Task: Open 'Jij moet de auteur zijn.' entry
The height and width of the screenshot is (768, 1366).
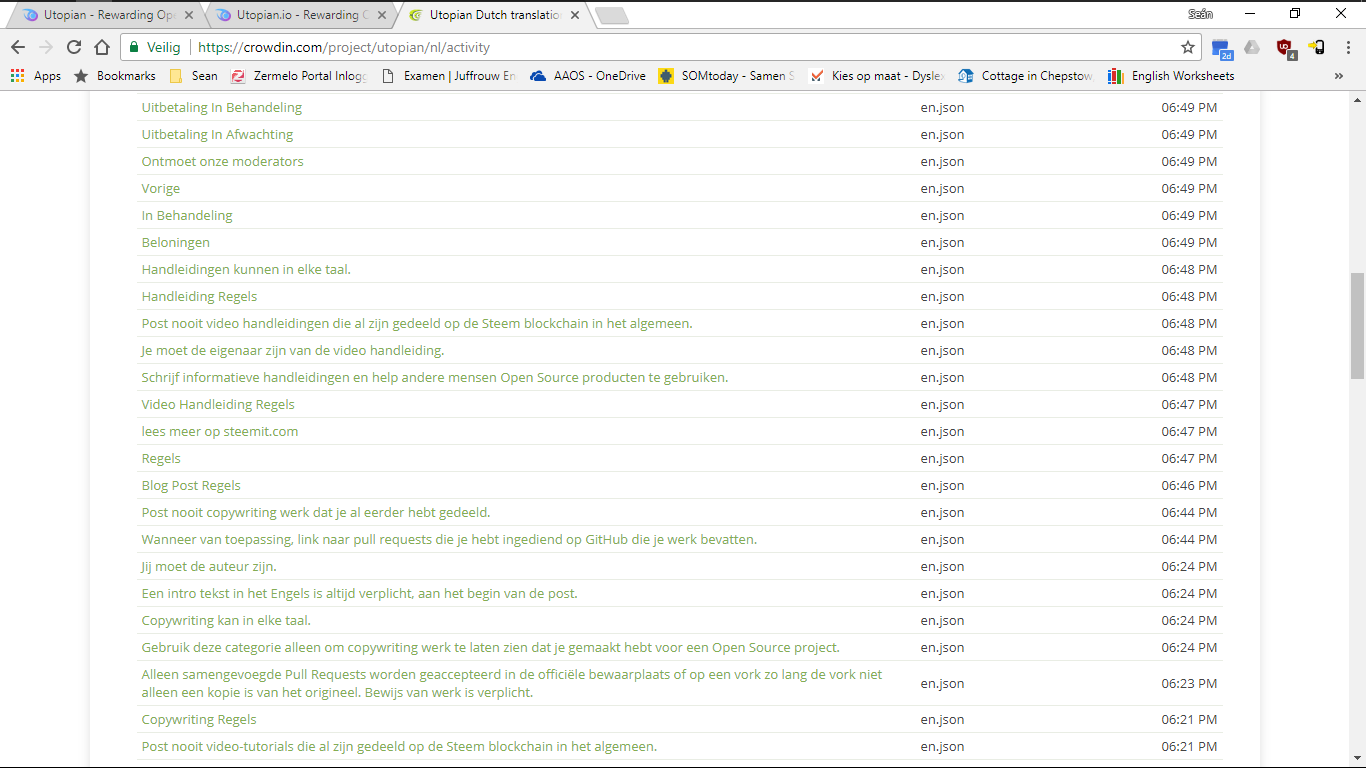Action: (209, 566)
